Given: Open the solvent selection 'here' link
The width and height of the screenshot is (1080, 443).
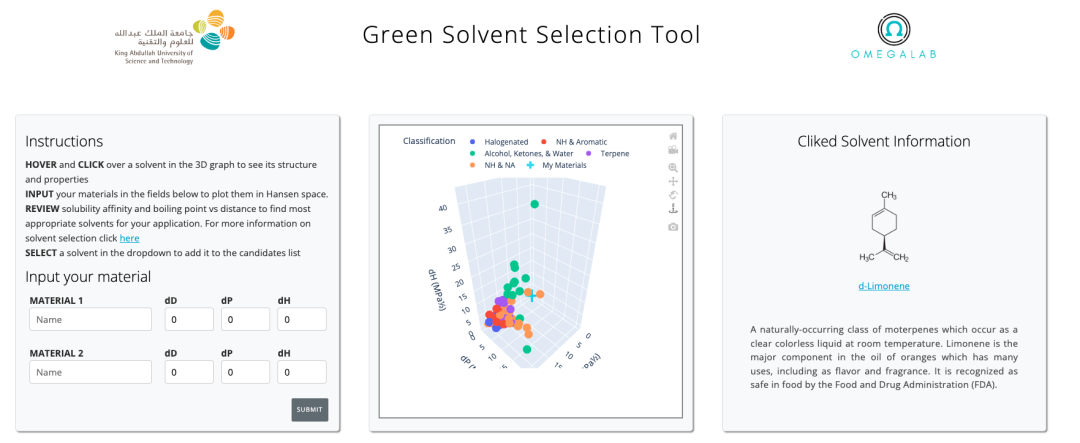Looking at the screenshot, I should [129, 238].
